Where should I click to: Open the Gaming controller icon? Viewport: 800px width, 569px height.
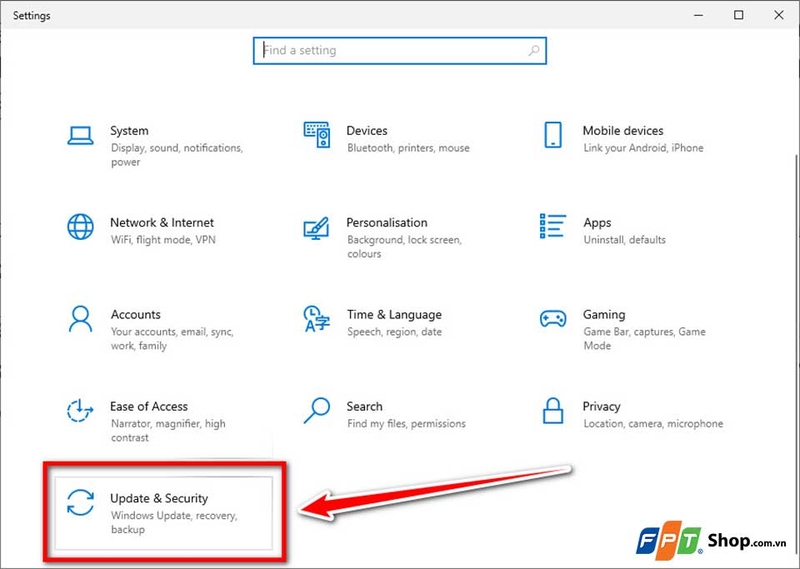click(x=553, y=319)
